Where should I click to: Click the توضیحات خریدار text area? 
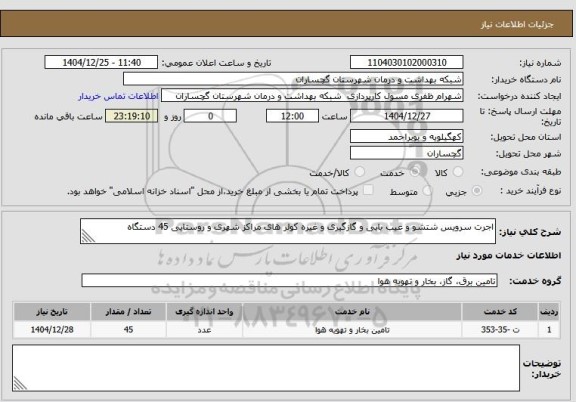[x=266, y=368]
